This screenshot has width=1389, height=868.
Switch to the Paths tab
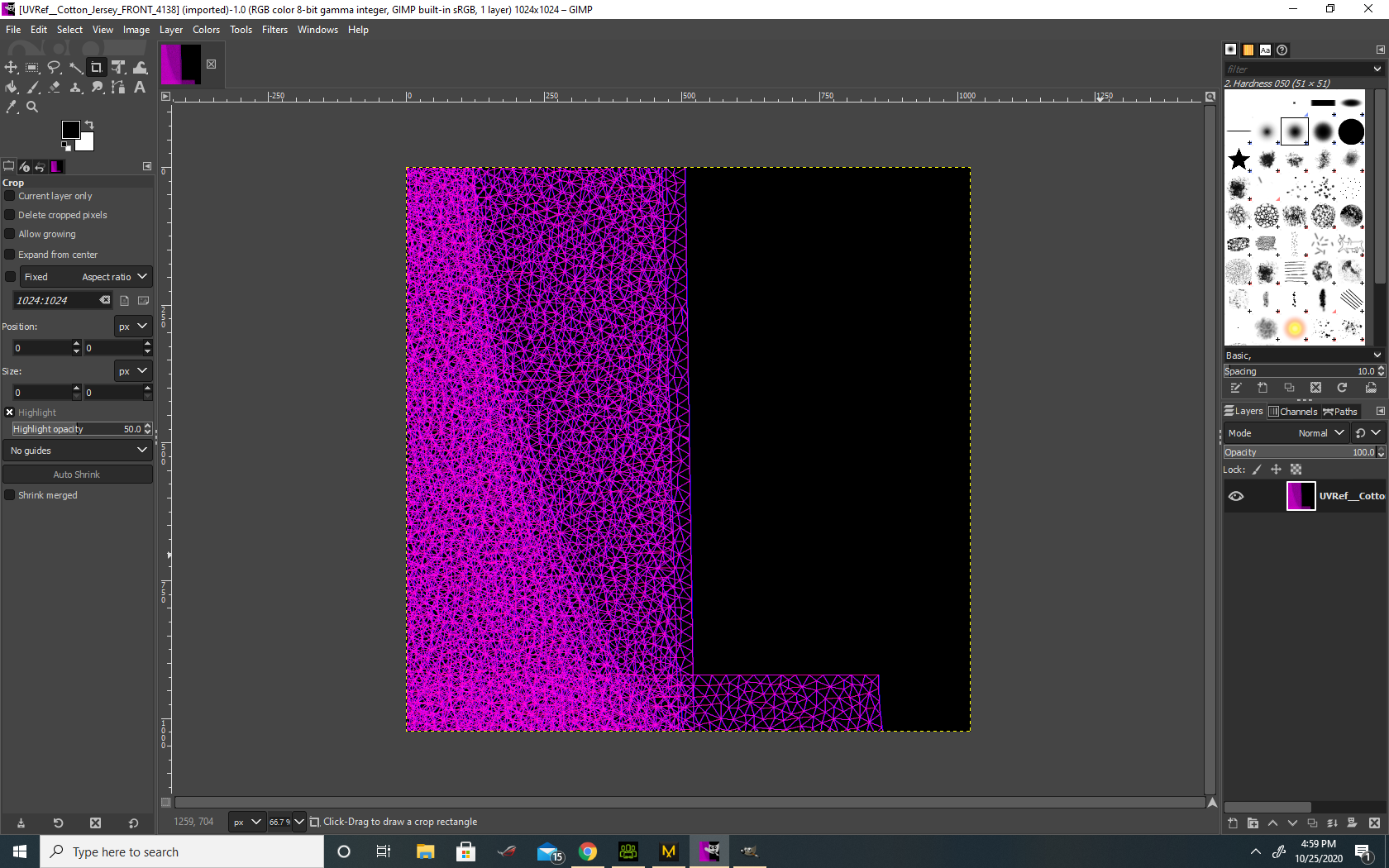1340,412
